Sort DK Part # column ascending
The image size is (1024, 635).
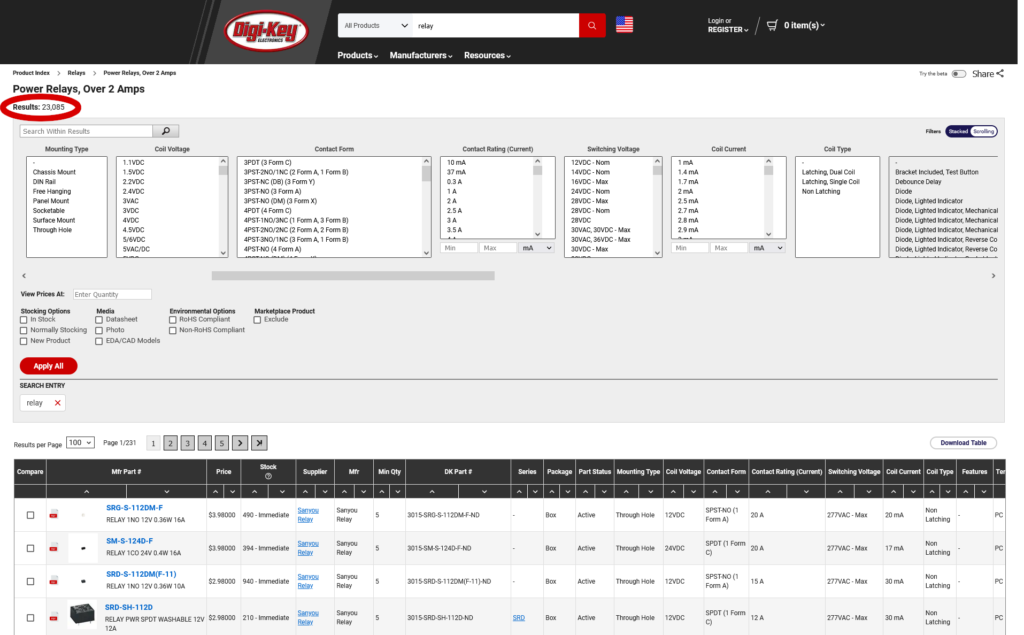(x=432, y=491)
